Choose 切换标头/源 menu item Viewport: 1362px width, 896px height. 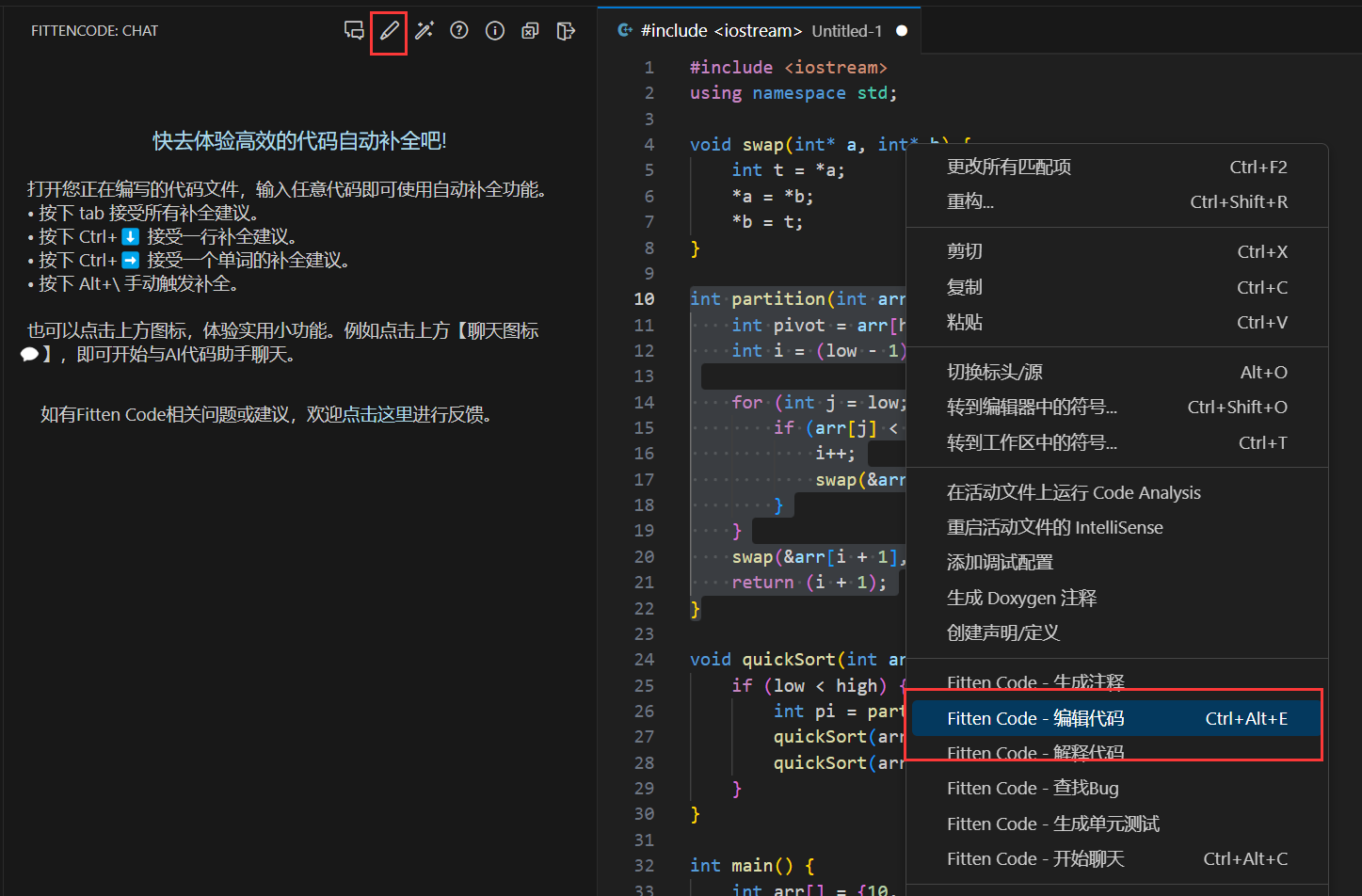pos(1117,373)
